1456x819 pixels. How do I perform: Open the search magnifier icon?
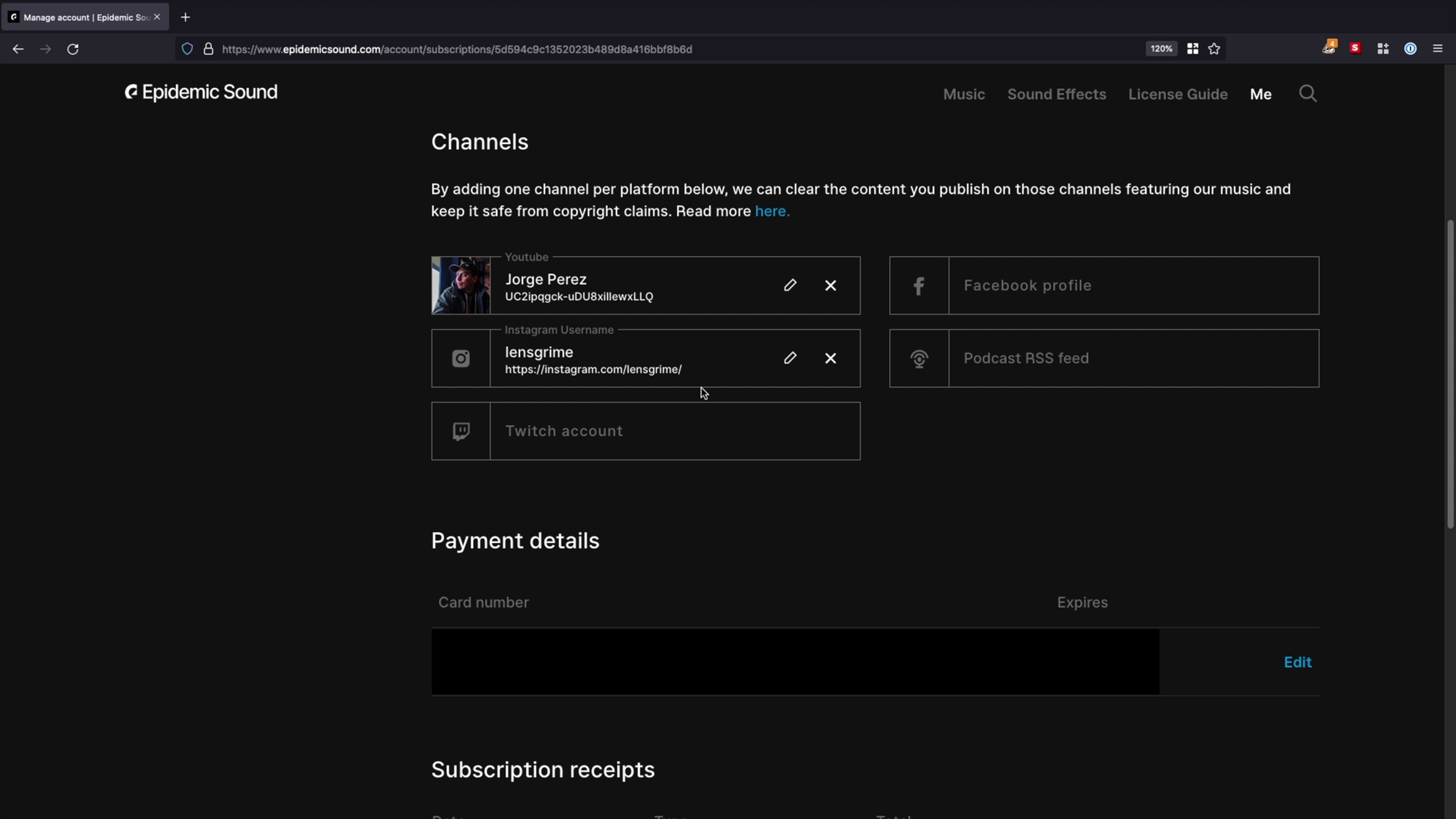click(1307, 94)
